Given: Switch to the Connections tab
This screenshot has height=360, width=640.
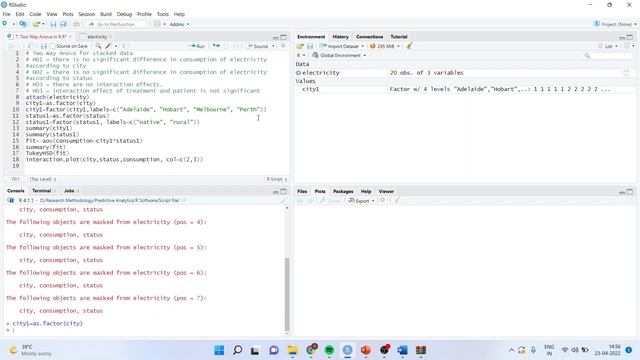Looking at the screenshot, I should tap(369, 37).
